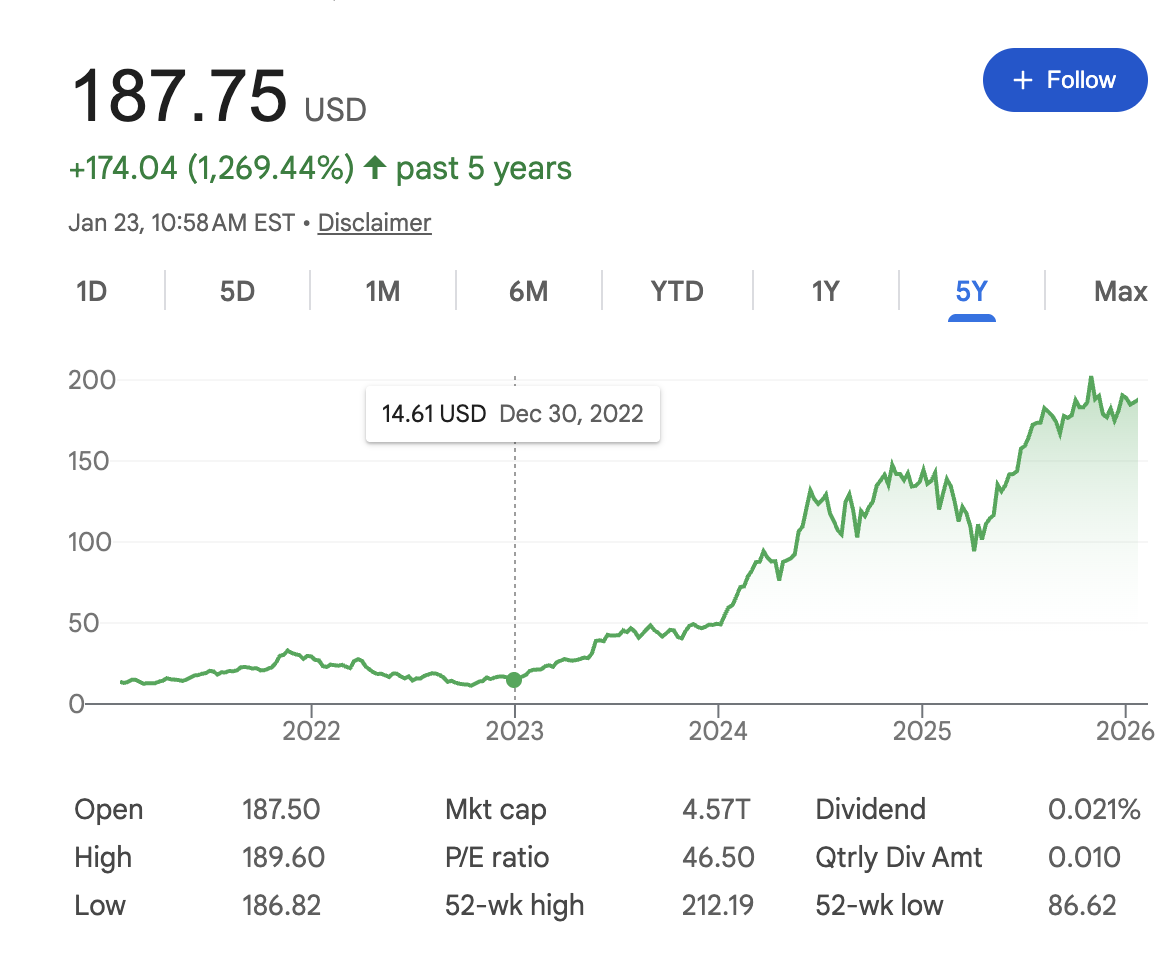Click the 2024 label on the x-axis

(x=718, y=731)
